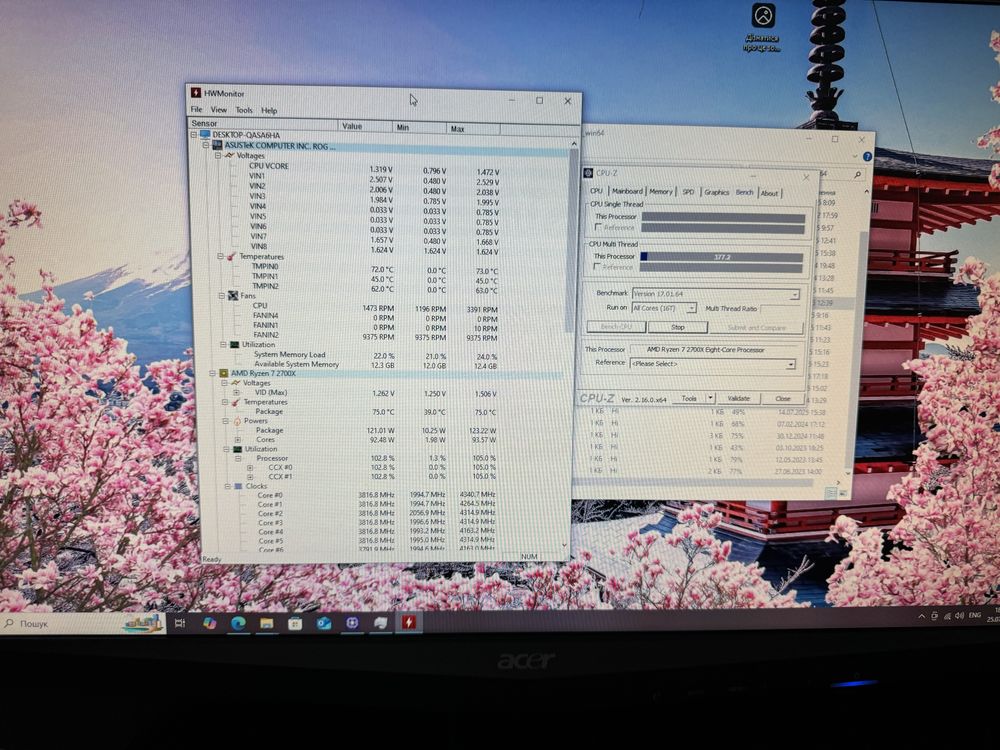
Task: Click the help question mark icon in Explorer window
Action: pos(867,156)
